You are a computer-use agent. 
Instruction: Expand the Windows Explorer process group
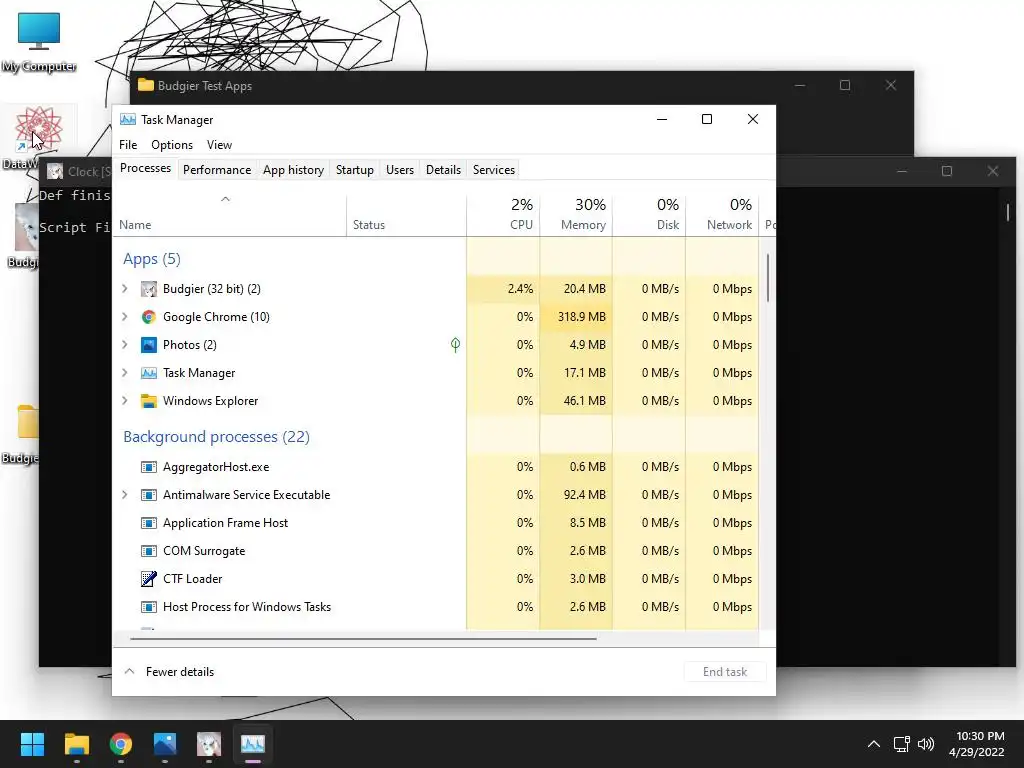[x=125, y=401]
